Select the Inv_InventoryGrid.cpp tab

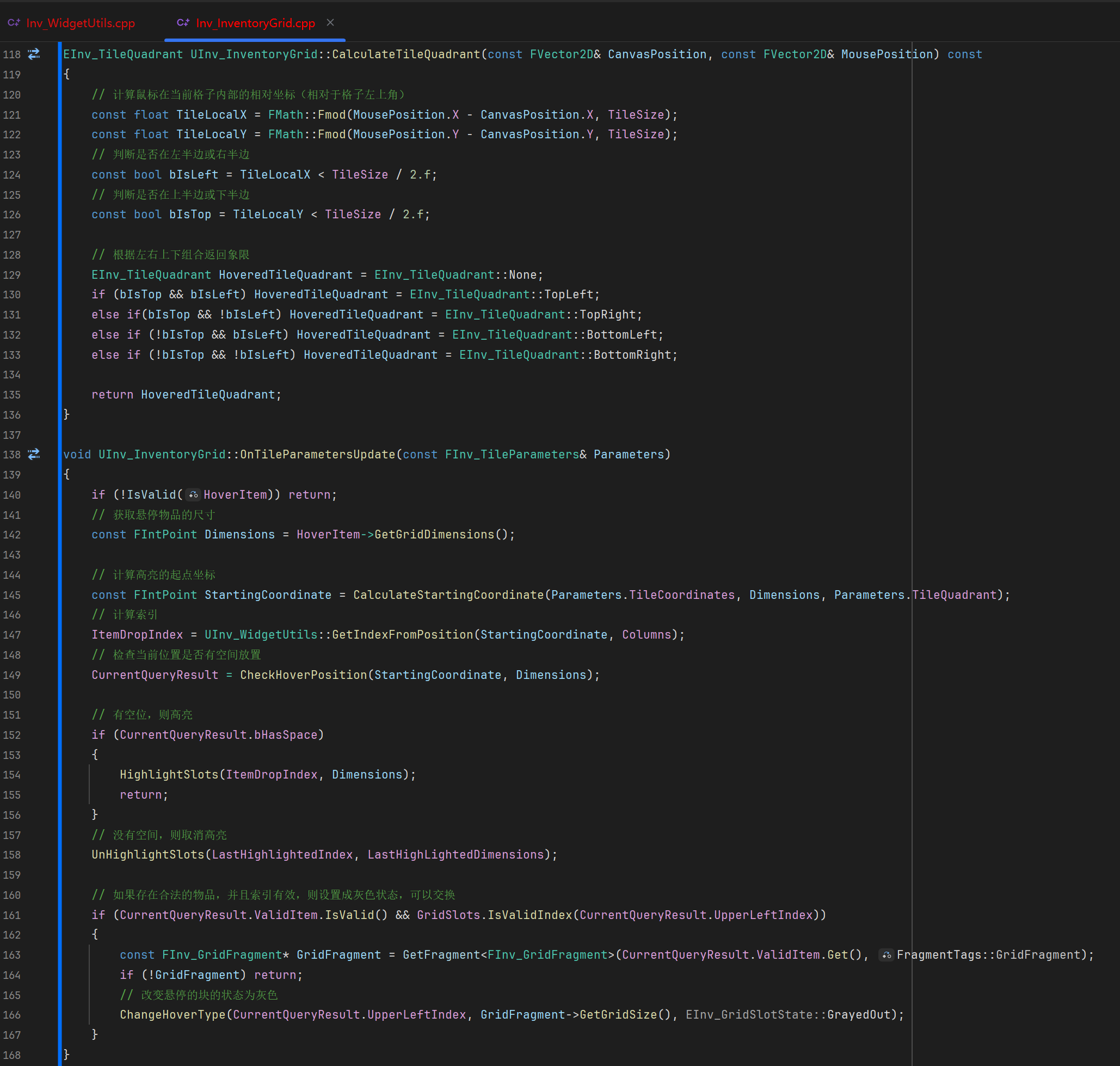coord(255,23)
